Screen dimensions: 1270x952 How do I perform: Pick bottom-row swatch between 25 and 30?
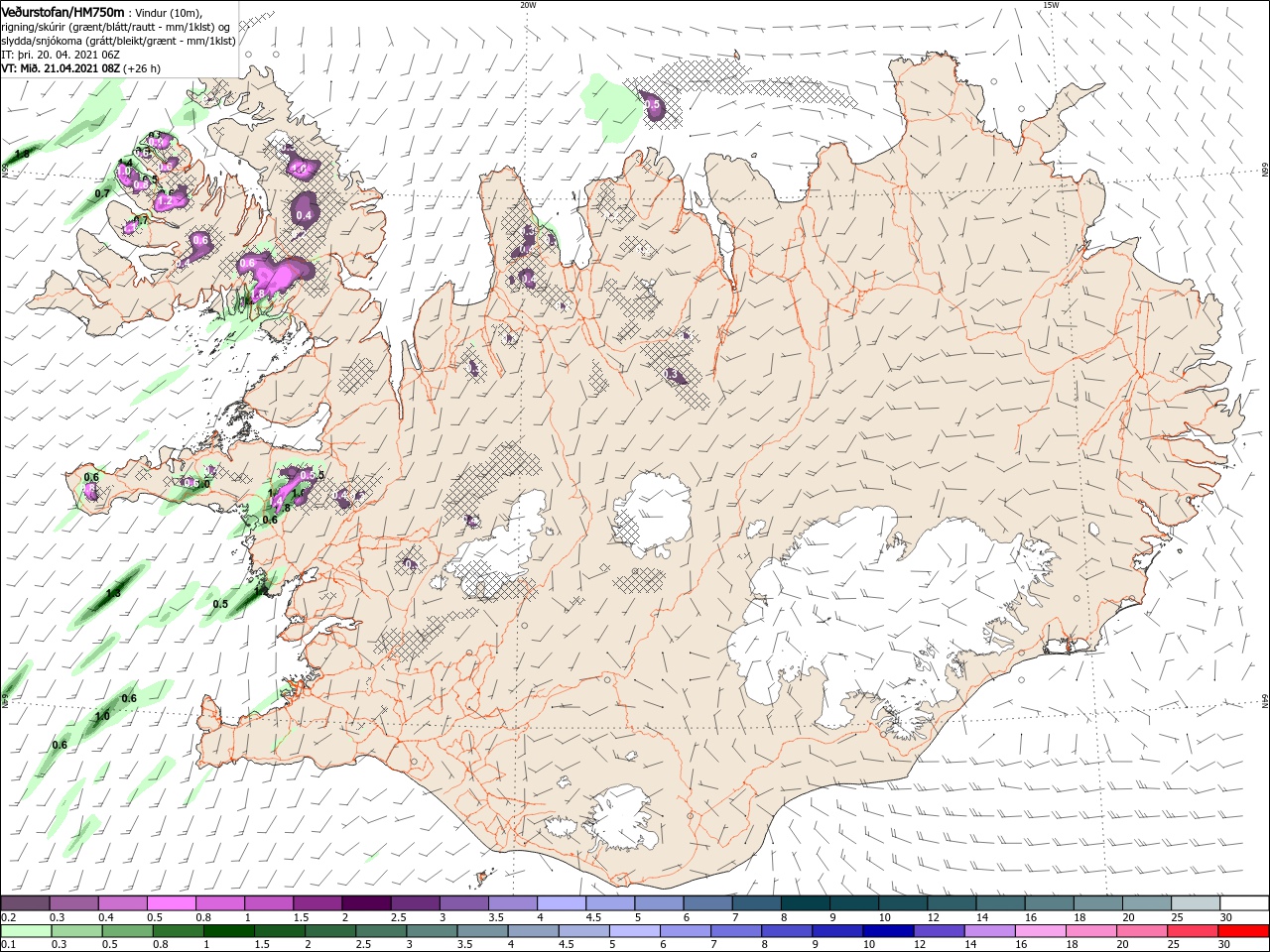click(1194, 931)
